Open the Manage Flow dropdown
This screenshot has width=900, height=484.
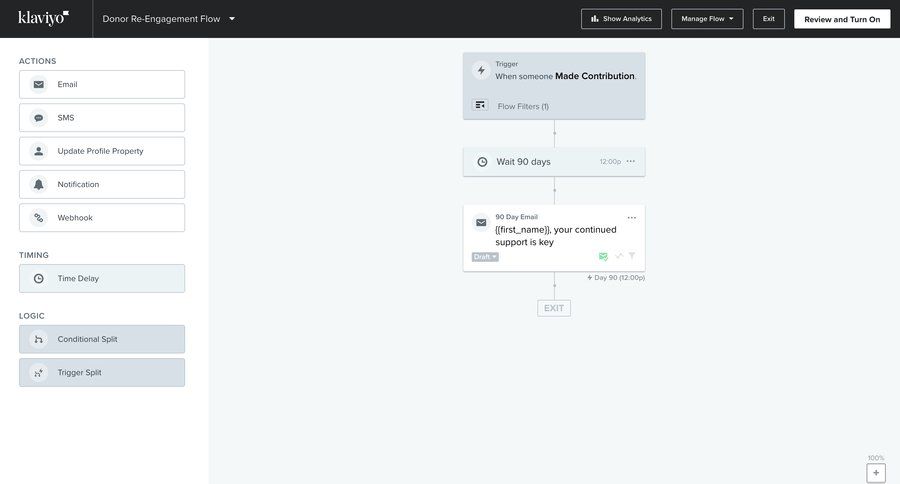pos(707,19)
